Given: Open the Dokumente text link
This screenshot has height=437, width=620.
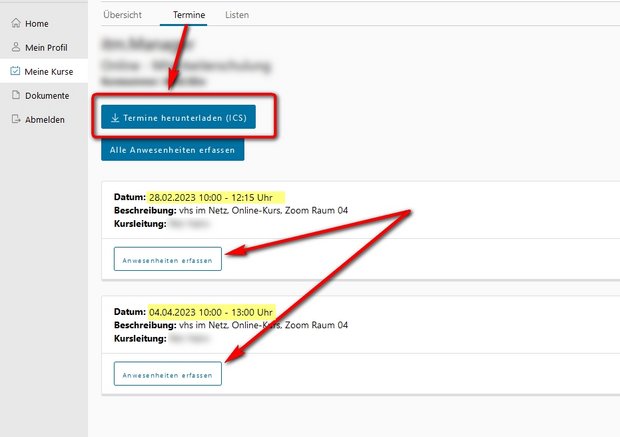Looking at the screenshot, I should click(47, 96).
